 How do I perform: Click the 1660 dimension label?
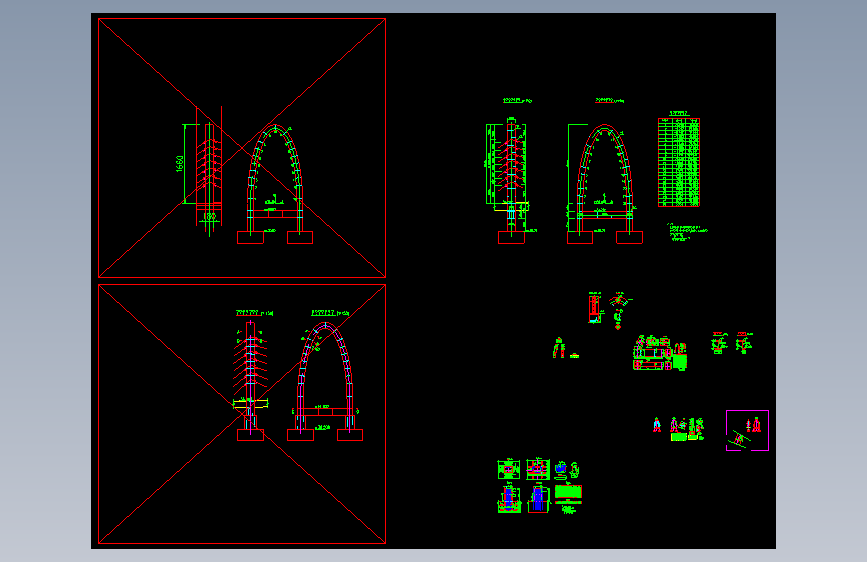pyautogui.click(x=180, y=164)
